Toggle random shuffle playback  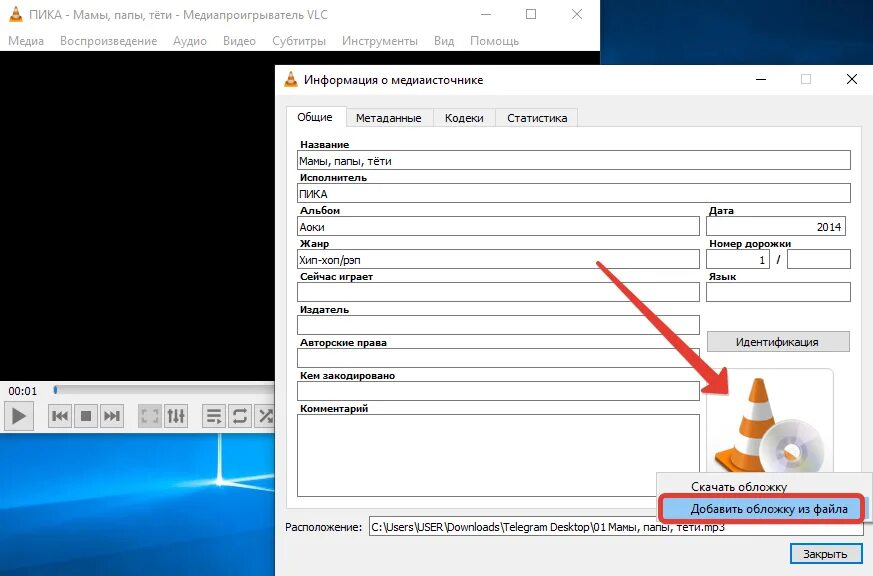tap(265, 416)
